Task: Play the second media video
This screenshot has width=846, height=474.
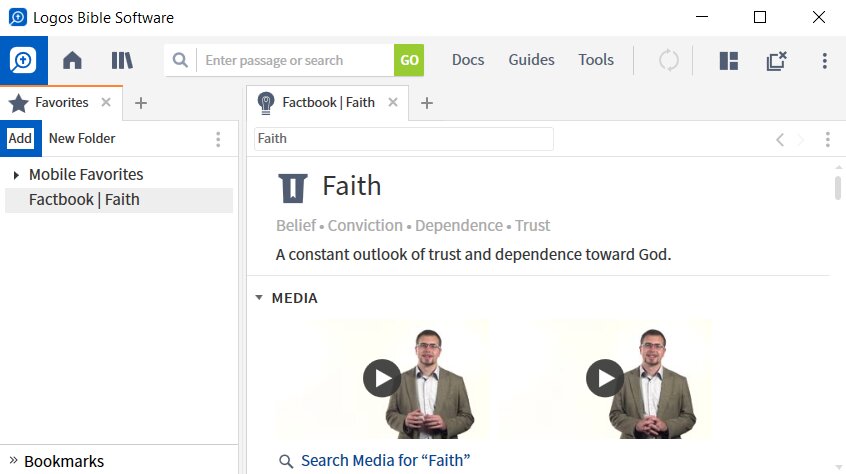Action: coord(605,379)
